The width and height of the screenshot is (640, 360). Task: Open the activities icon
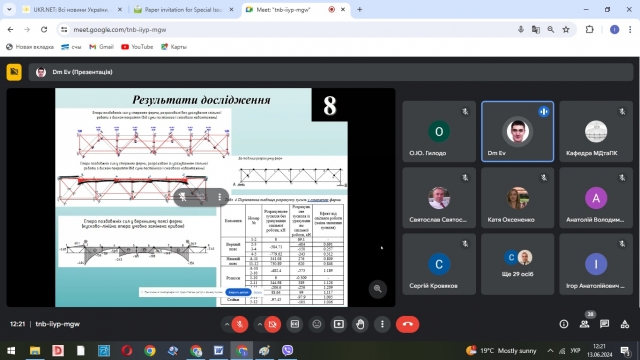click(625, 324)
